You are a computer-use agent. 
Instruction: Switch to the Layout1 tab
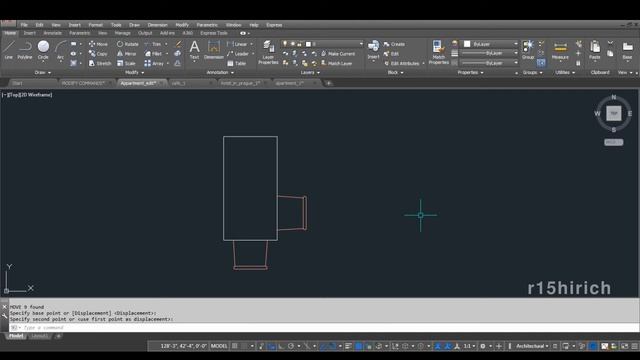point(40,336)
